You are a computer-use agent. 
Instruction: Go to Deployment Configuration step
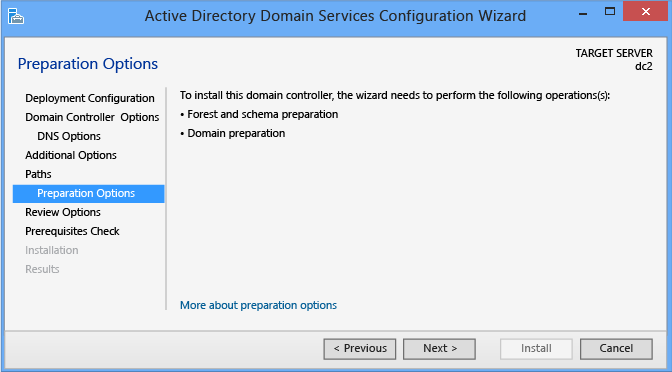coord(90,98)
